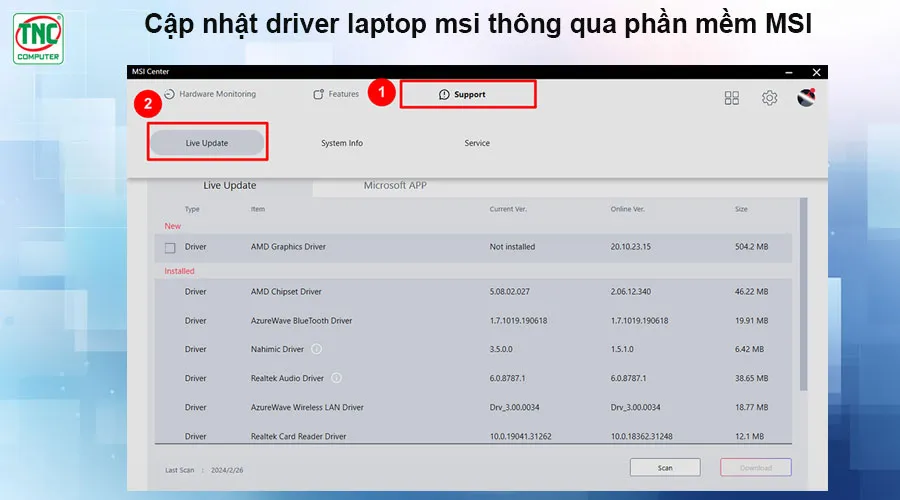Close the MSI Center window
Image resolution: width=900 pixels, height=500 pixels.
[x=816, y=72]
